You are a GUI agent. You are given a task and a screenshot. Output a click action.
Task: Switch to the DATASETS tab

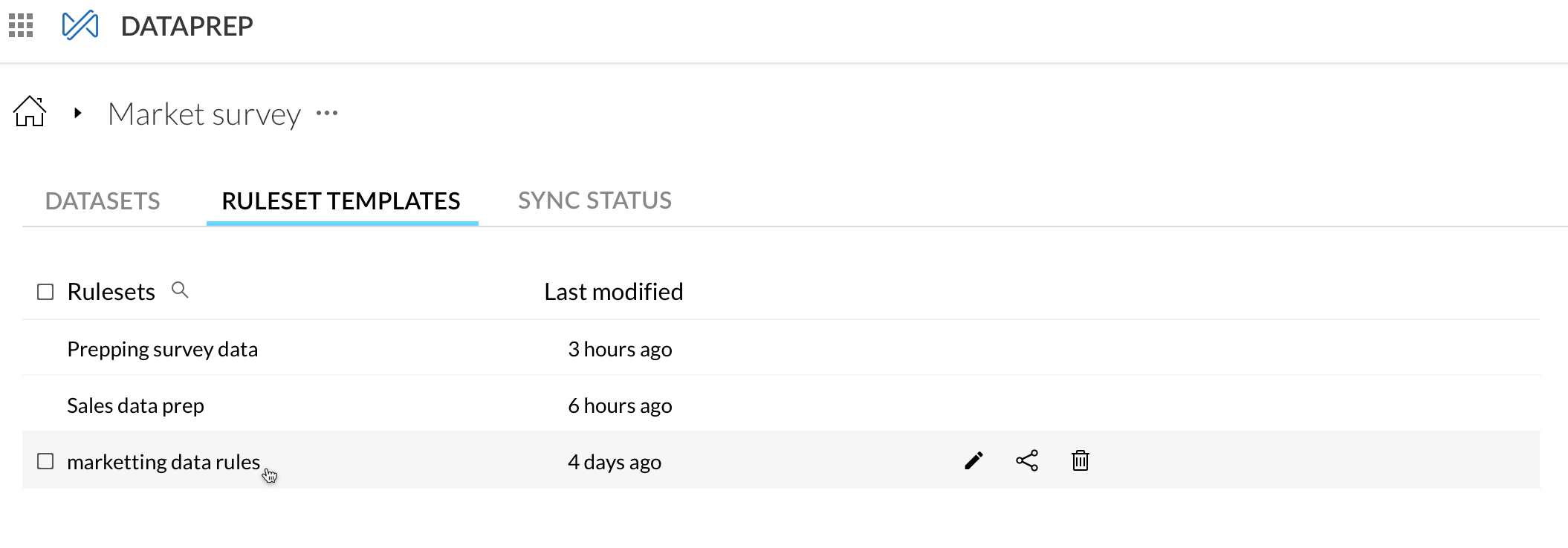tap(103, 201)
